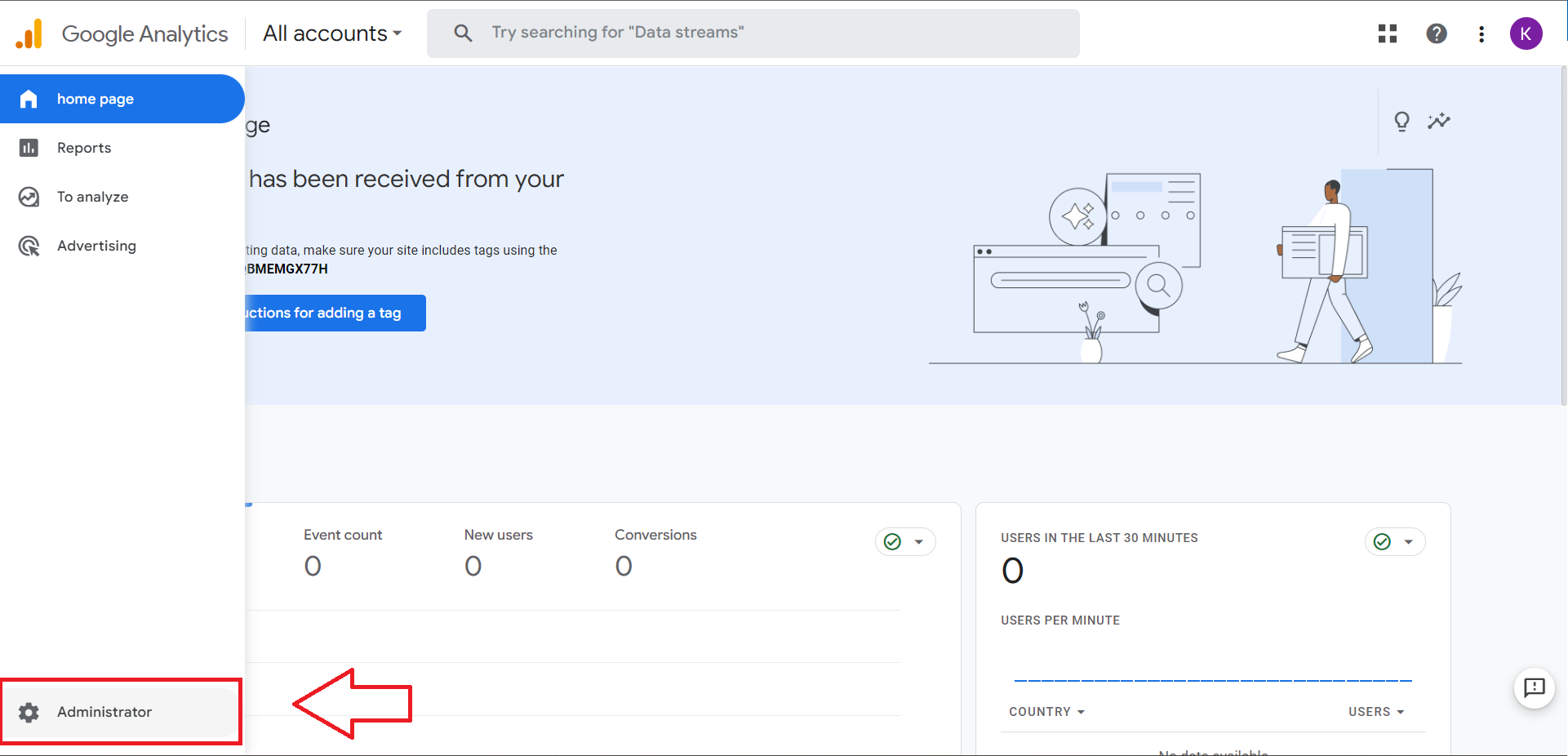Open the K account avatar
Viewport: 1568px width, 756px height.
coord(1527,33)
